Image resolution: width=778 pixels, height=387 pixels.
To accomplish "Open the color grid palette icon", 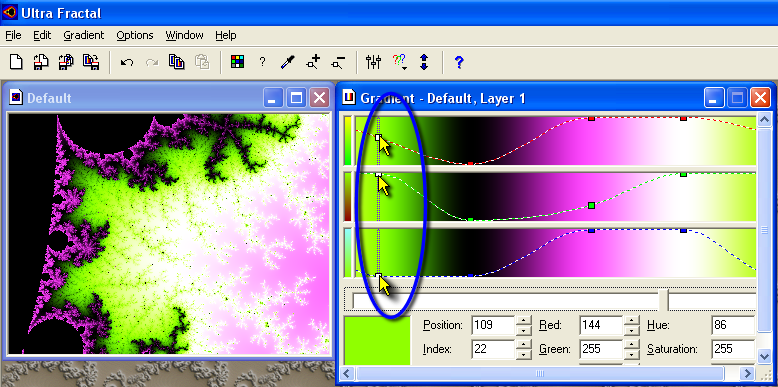I will [x=238, y=62].
